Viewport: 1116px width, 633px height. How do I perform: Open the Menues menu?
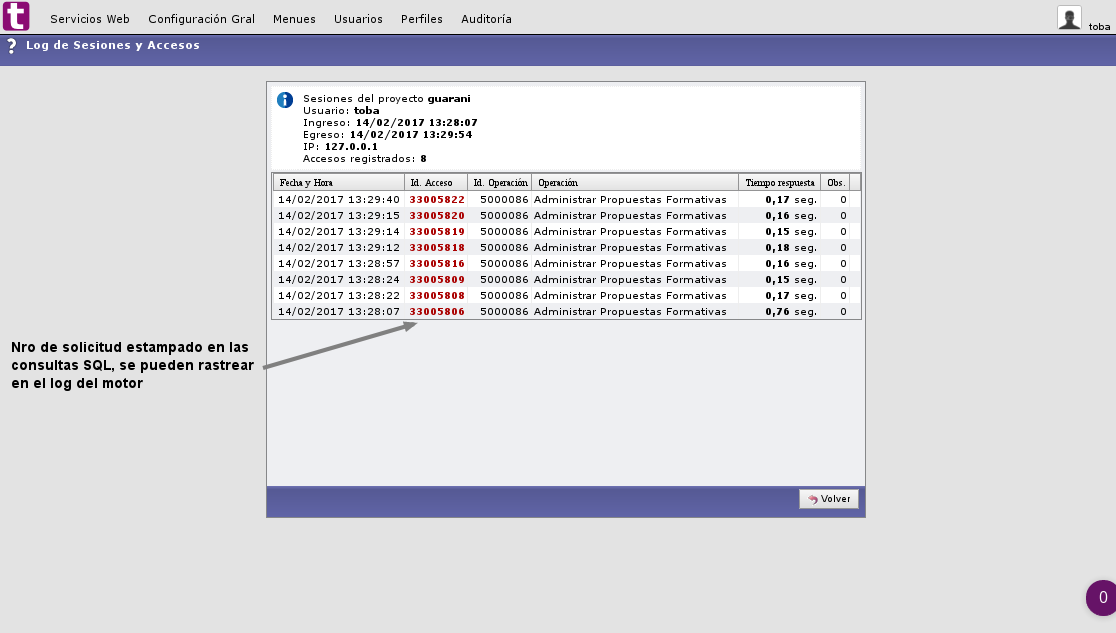coord(294,19)
